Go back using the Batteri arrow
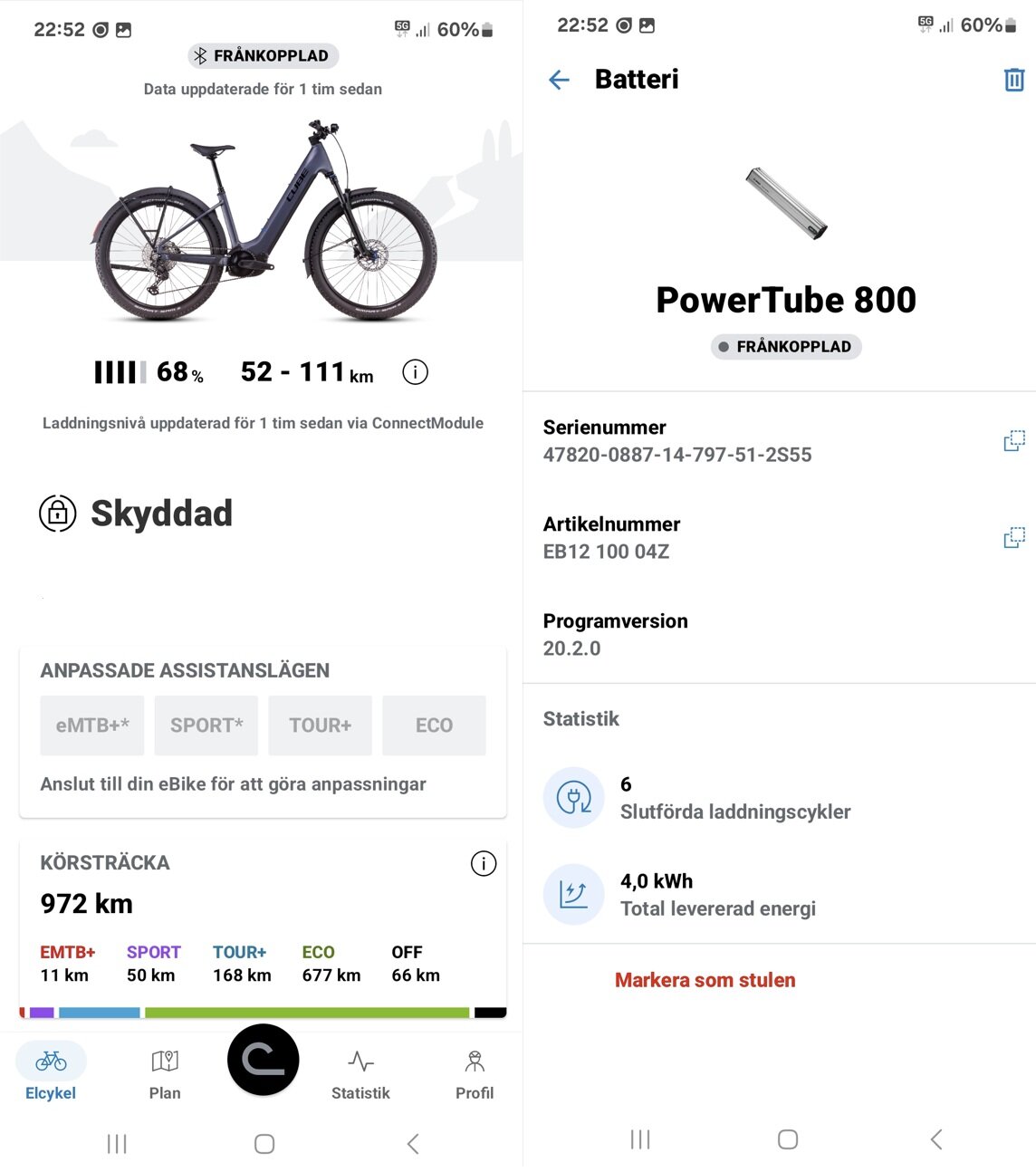This screenshot has height=1172, width=1036. click(560, 80)
